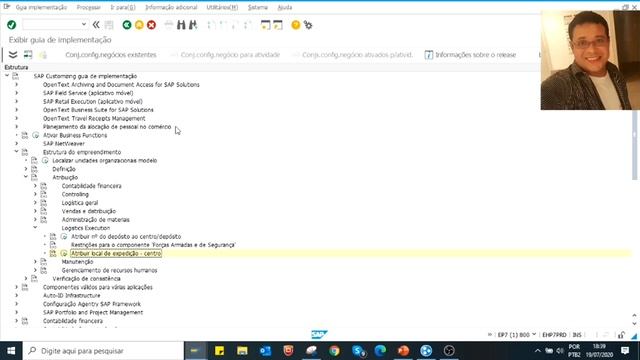
Task: Click the Windows taskbar search box
Action: pyautogui.click(x=103, y=351)
